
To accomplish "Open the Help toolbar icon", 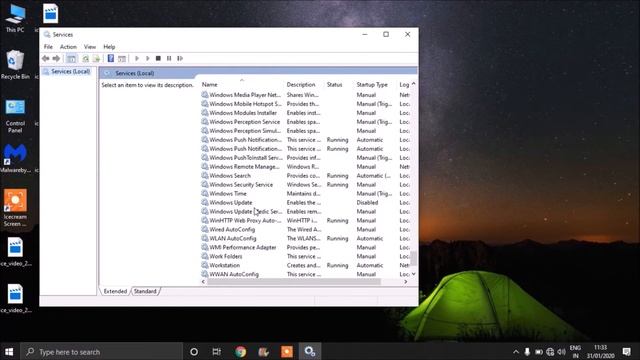I will pos(111,58).
